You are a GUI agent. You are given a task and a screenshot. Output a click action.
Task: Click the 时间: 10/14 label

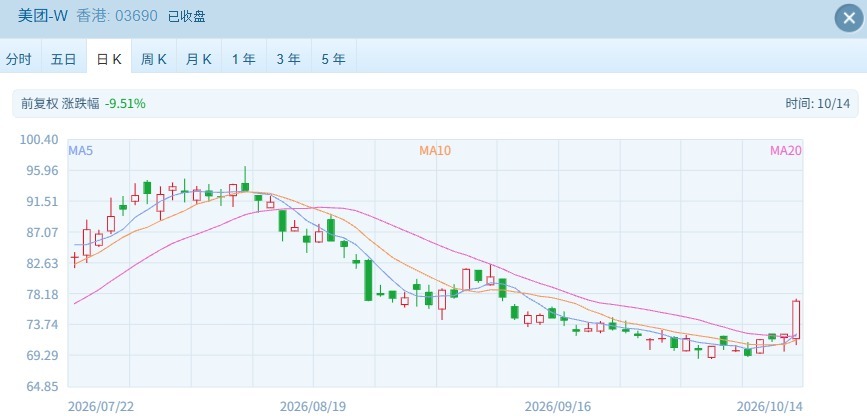pyautogui.click(x=817, y=103)
